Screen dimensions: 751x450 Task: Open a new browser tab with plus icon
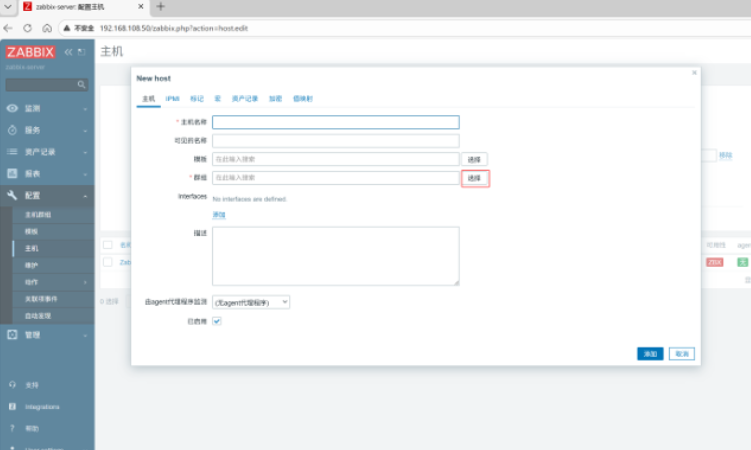(x=161, y=7)
